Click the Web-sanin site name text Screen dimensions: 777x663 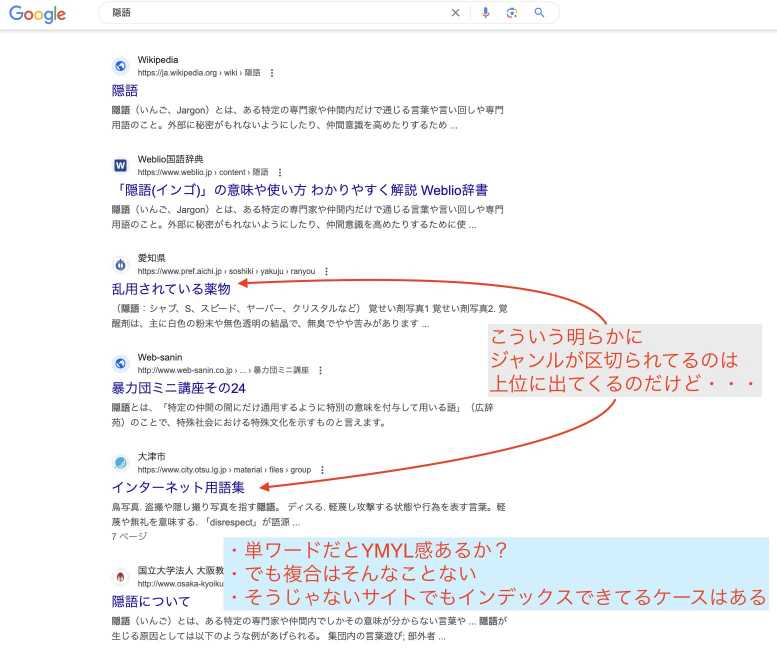[x=160, y=357]
